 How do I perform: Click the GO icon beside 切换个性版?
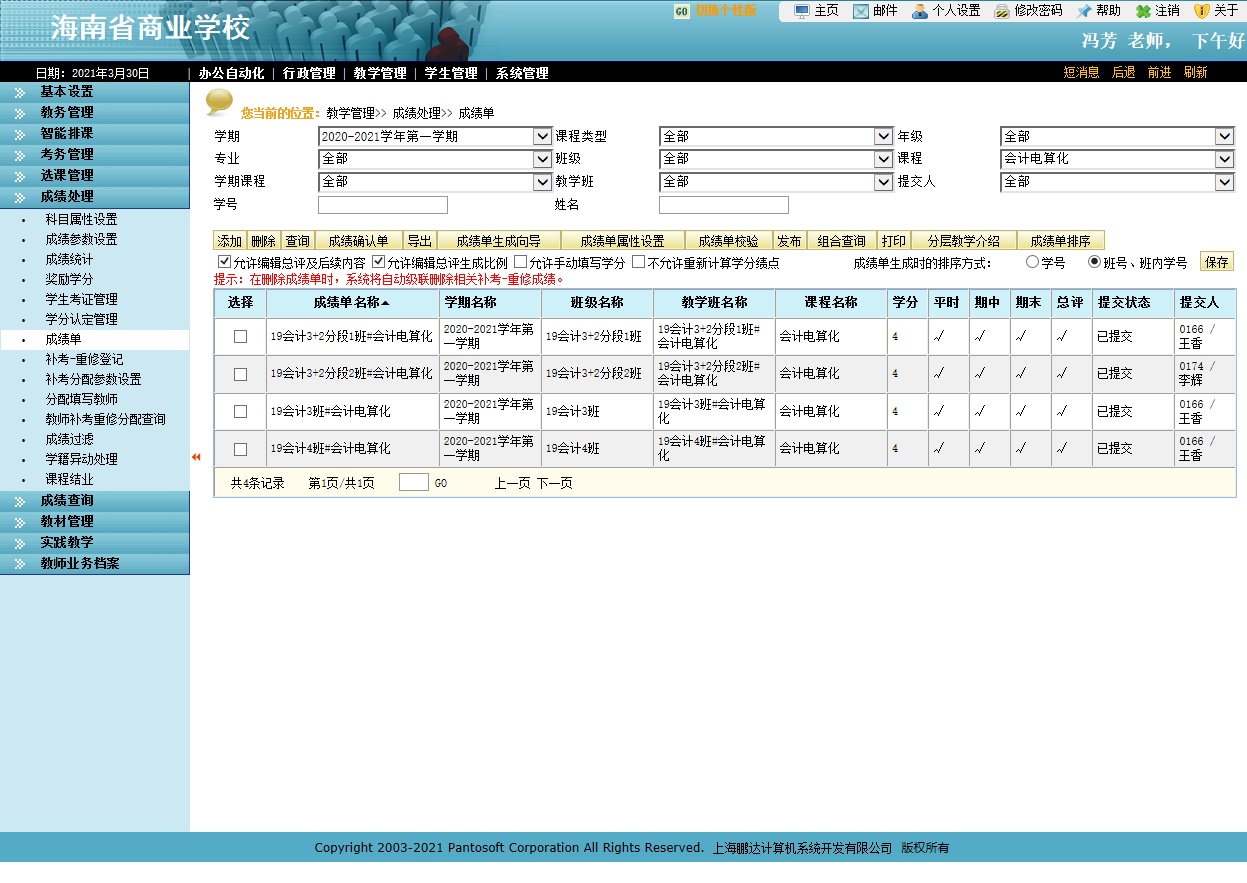click(x=682, y=11)
